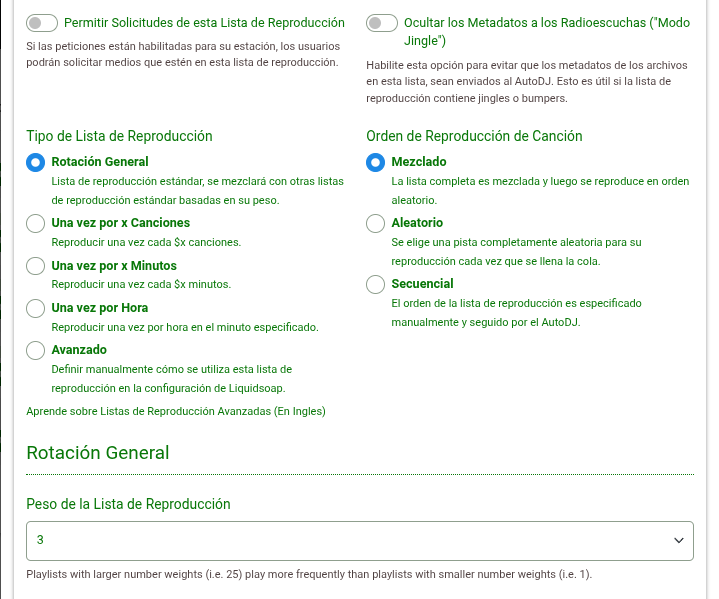Click the Secuencial option label text
This screenshot has height=599, width=719.
coord(422,284)
